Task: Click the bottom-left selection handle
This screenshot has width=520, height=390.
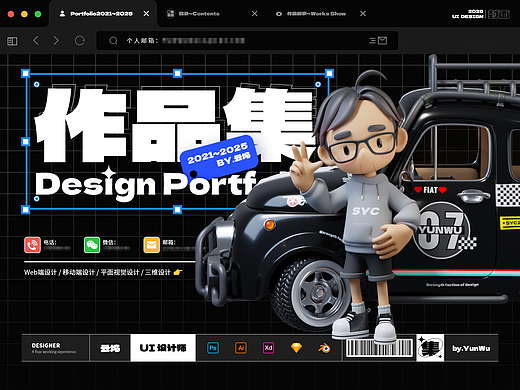Action: coord(25,210)
